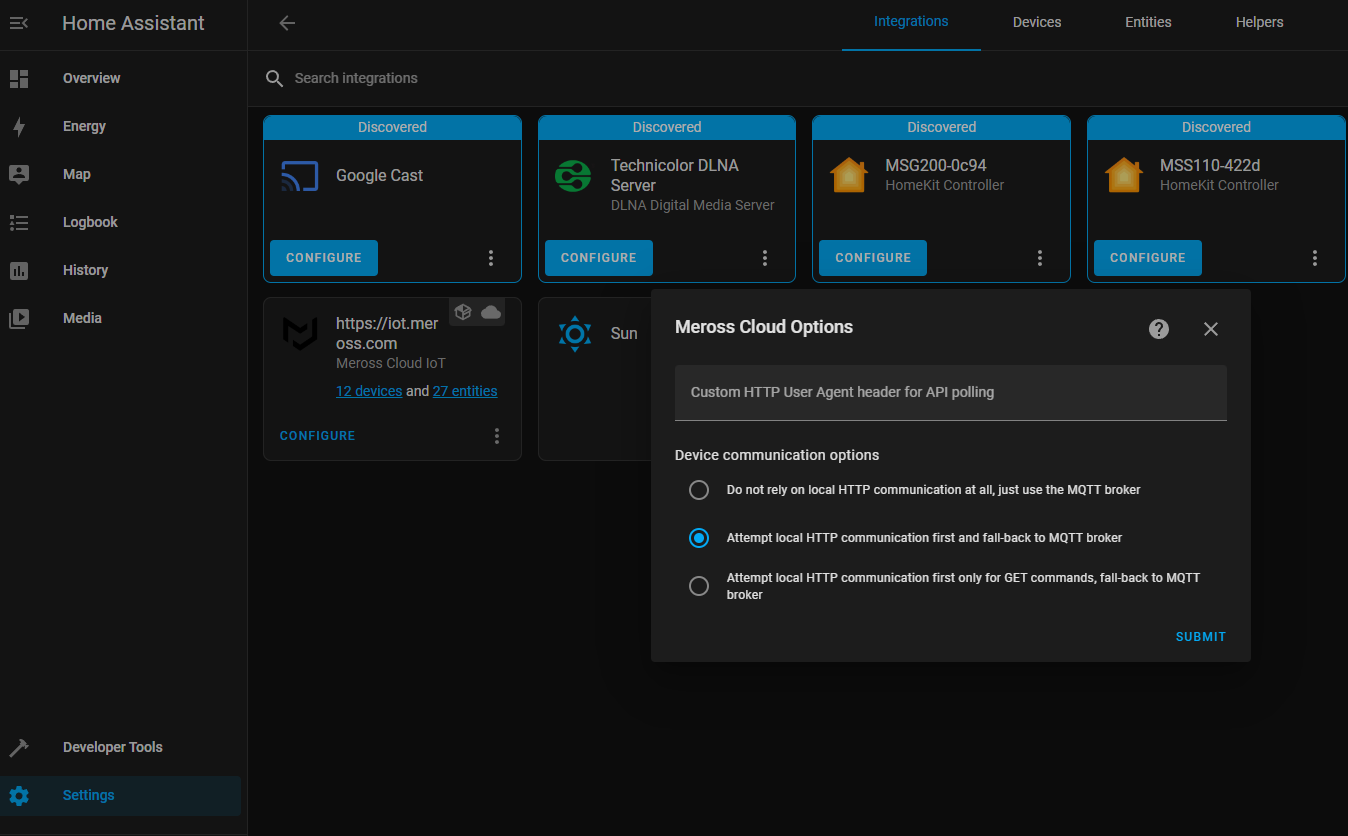Screen dimensions: 1348x836
Task: Open Settings in sidebar
Action: pos(120,795)
